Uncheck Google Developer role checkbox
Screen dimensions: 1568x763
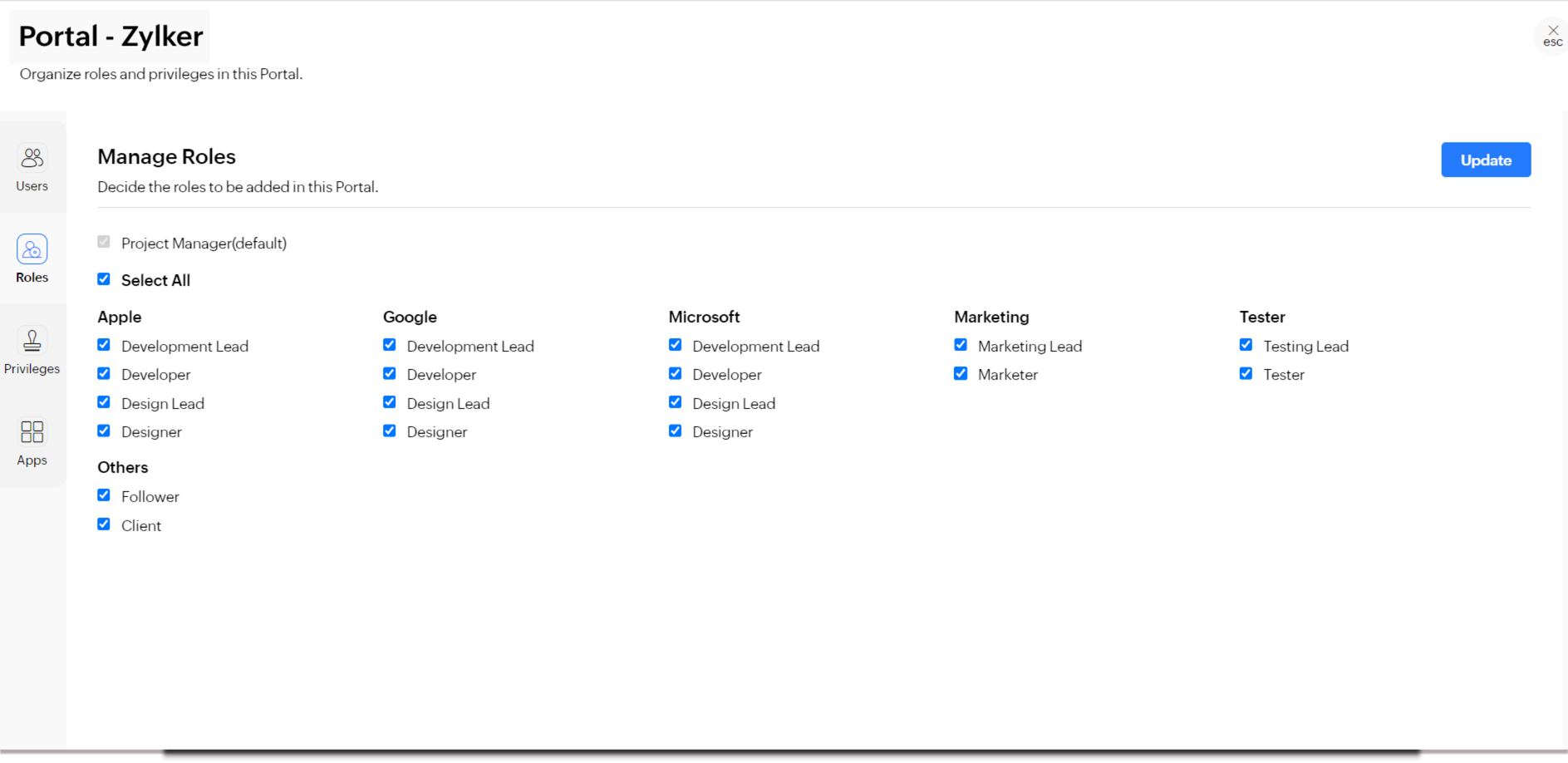click(x=390, y=374)
